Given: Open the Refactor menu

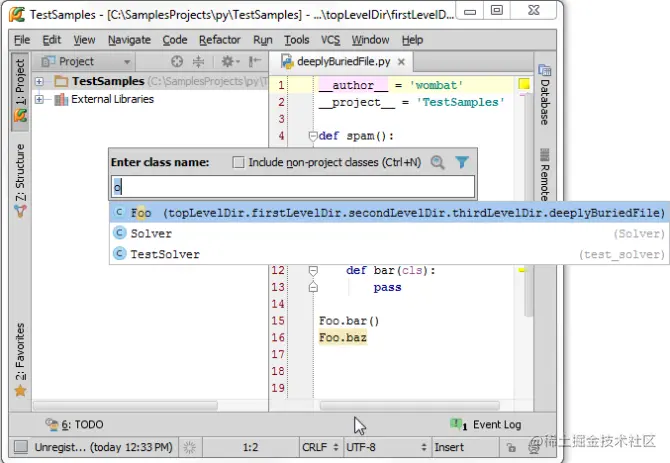Looking at the screenshot, I should [220, 40].
